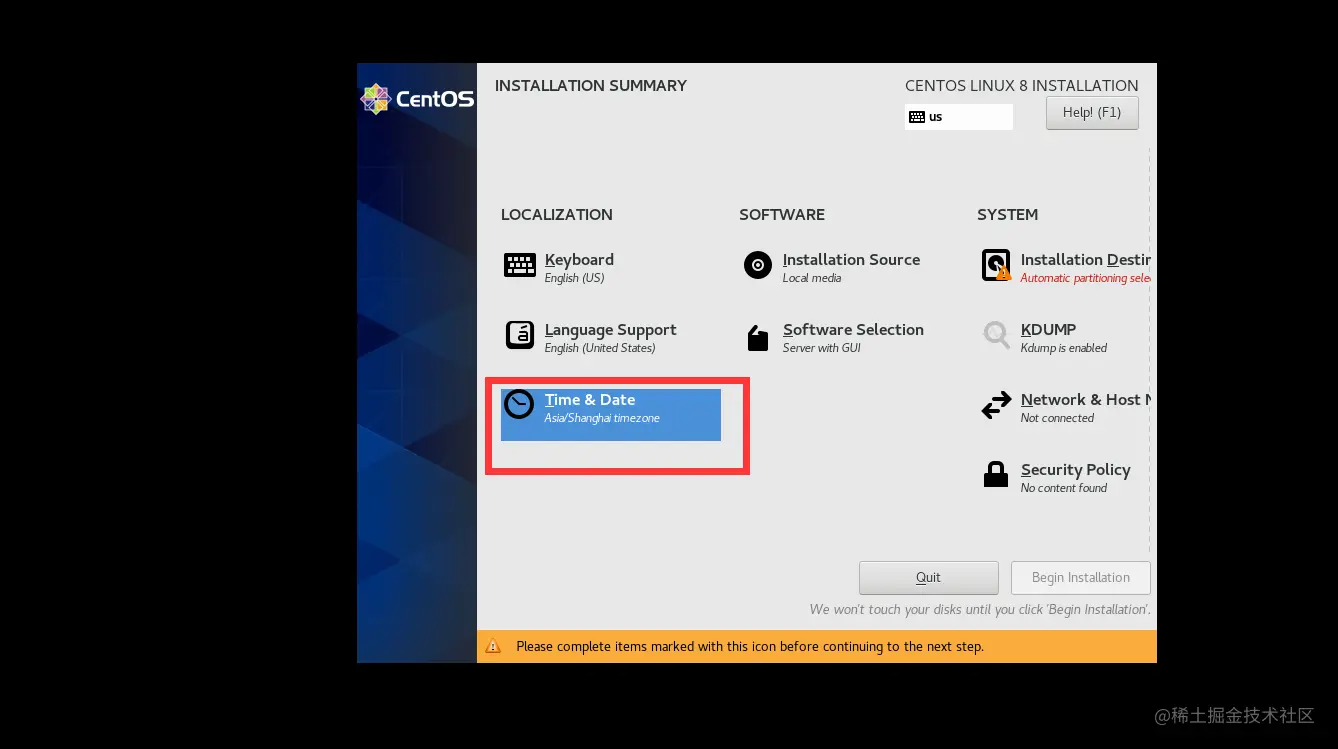Open the Security Policy entry
The height and width of the screenshot is (749, 1338).
click(x=1066, y=476)
